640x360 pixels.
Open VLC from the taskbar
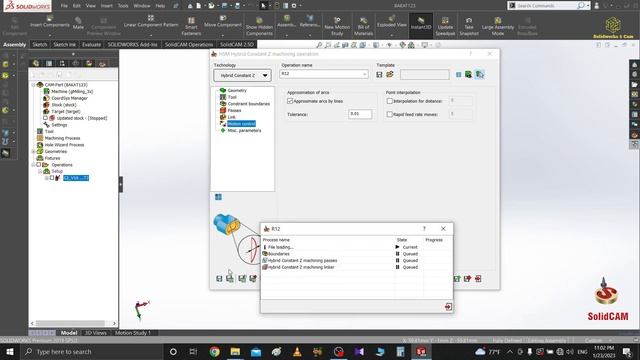tap(297, 351)
